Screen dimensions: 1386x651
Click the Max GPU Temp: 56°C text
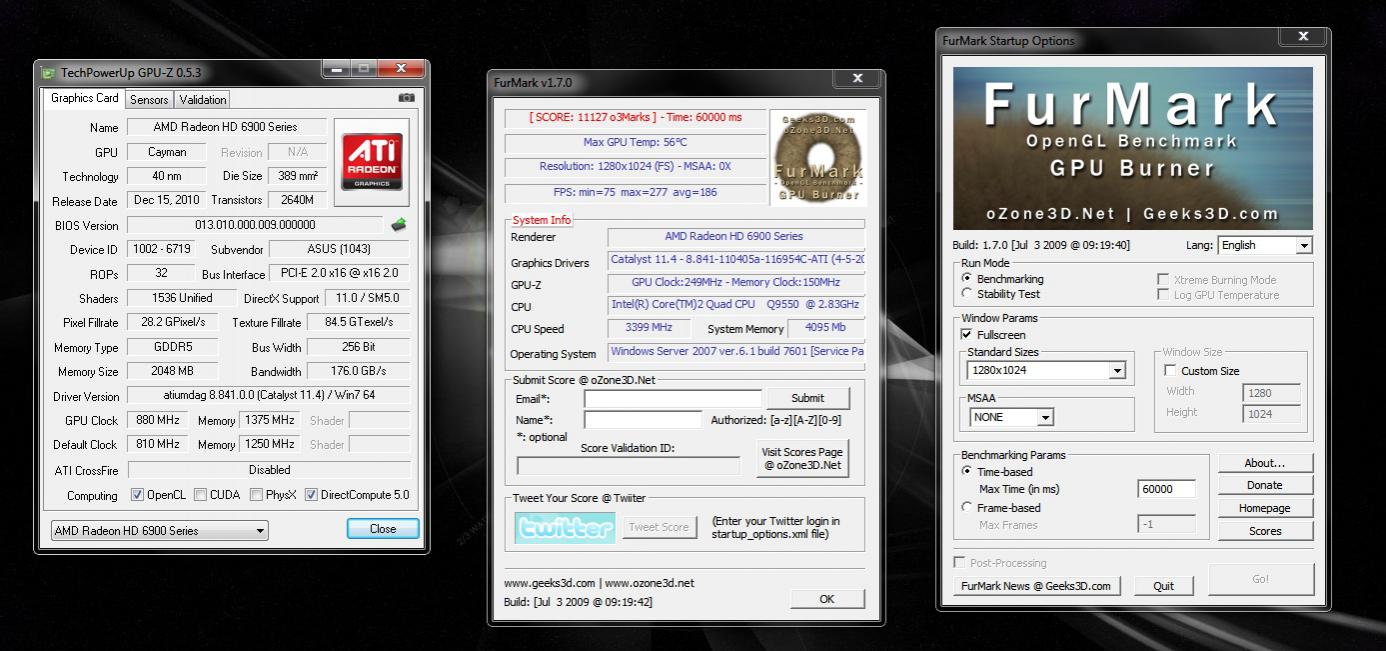(x=635, y=143)
